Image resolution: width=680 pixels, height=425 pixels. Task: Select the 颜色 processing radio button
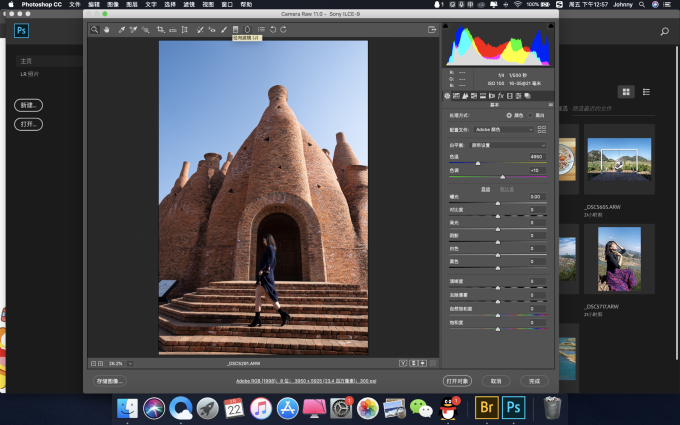pyautogui.click(x=508, y=116)
